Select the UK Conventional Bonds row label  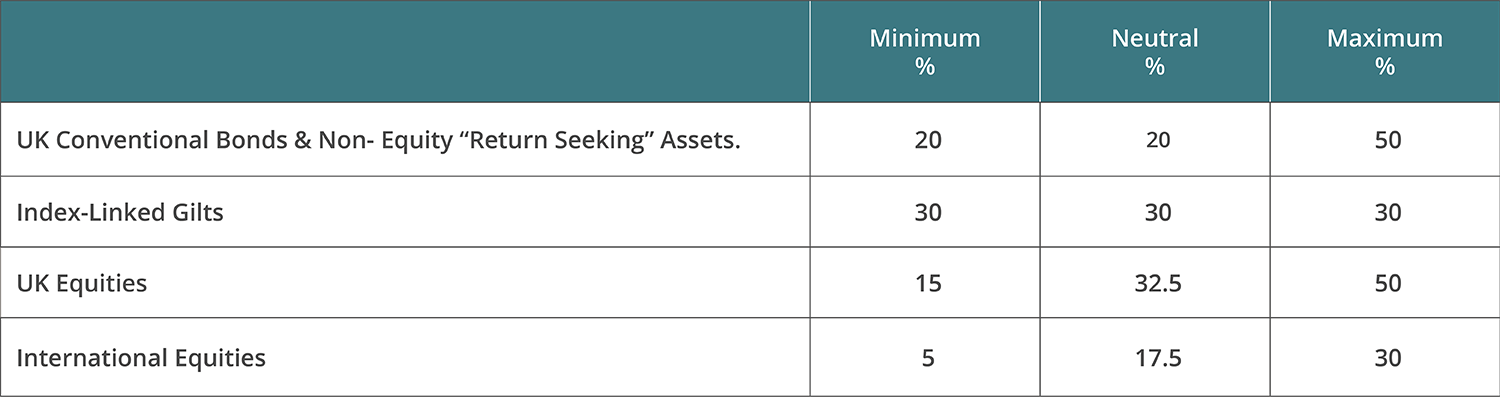click(x=379, y=139)
